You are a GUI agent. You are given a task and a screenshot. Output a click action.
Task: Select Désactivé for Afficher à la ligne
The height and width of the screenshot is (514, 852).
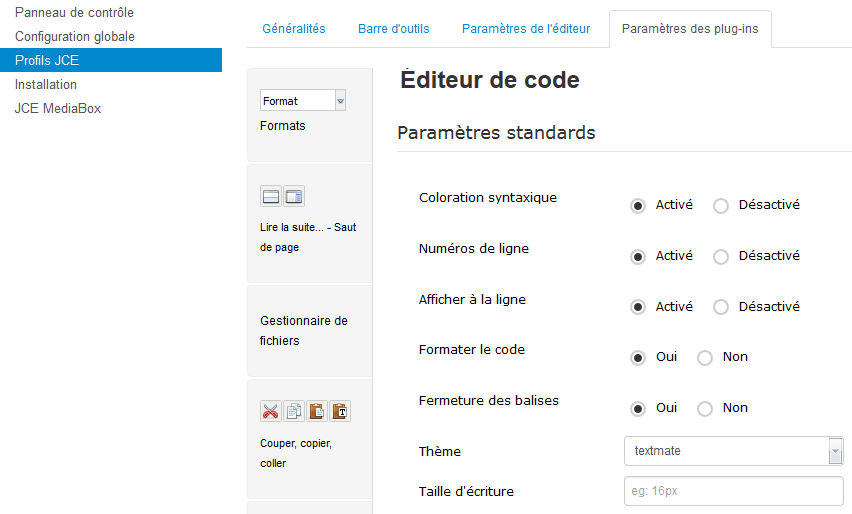[721, 307]
